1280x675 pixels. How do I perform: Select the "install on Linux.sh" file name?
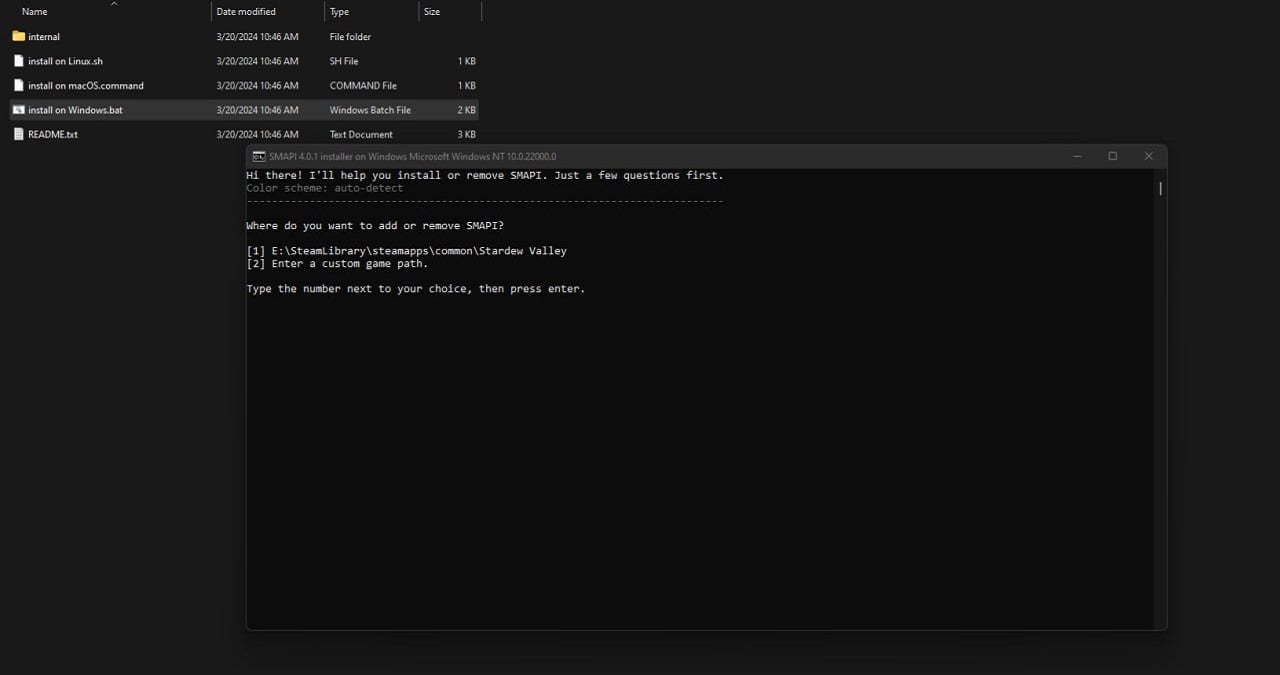click(x=65, y=61)
